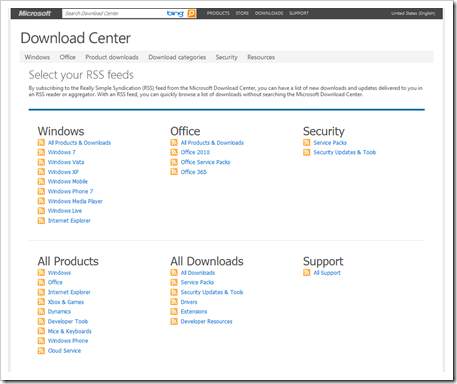457x384 pixels.
Task: Open the Office 365 feed link
Action: point(194,172)
